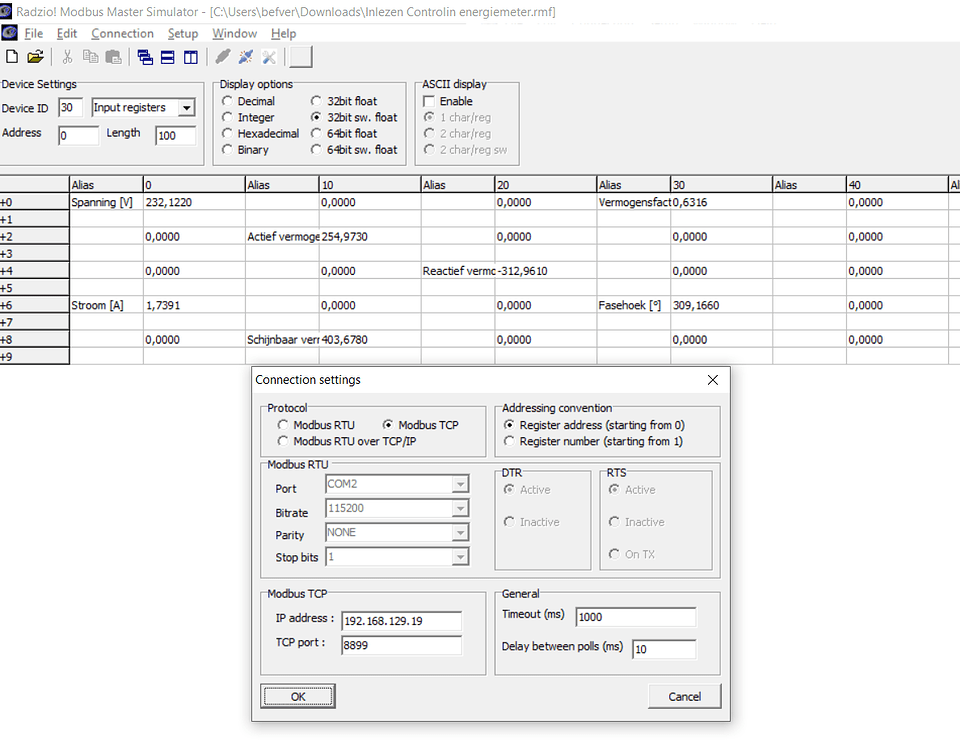Select the Fasehoek [°] alias cell
The height and width of the screenshot is (750, 960).
(634, 305)
